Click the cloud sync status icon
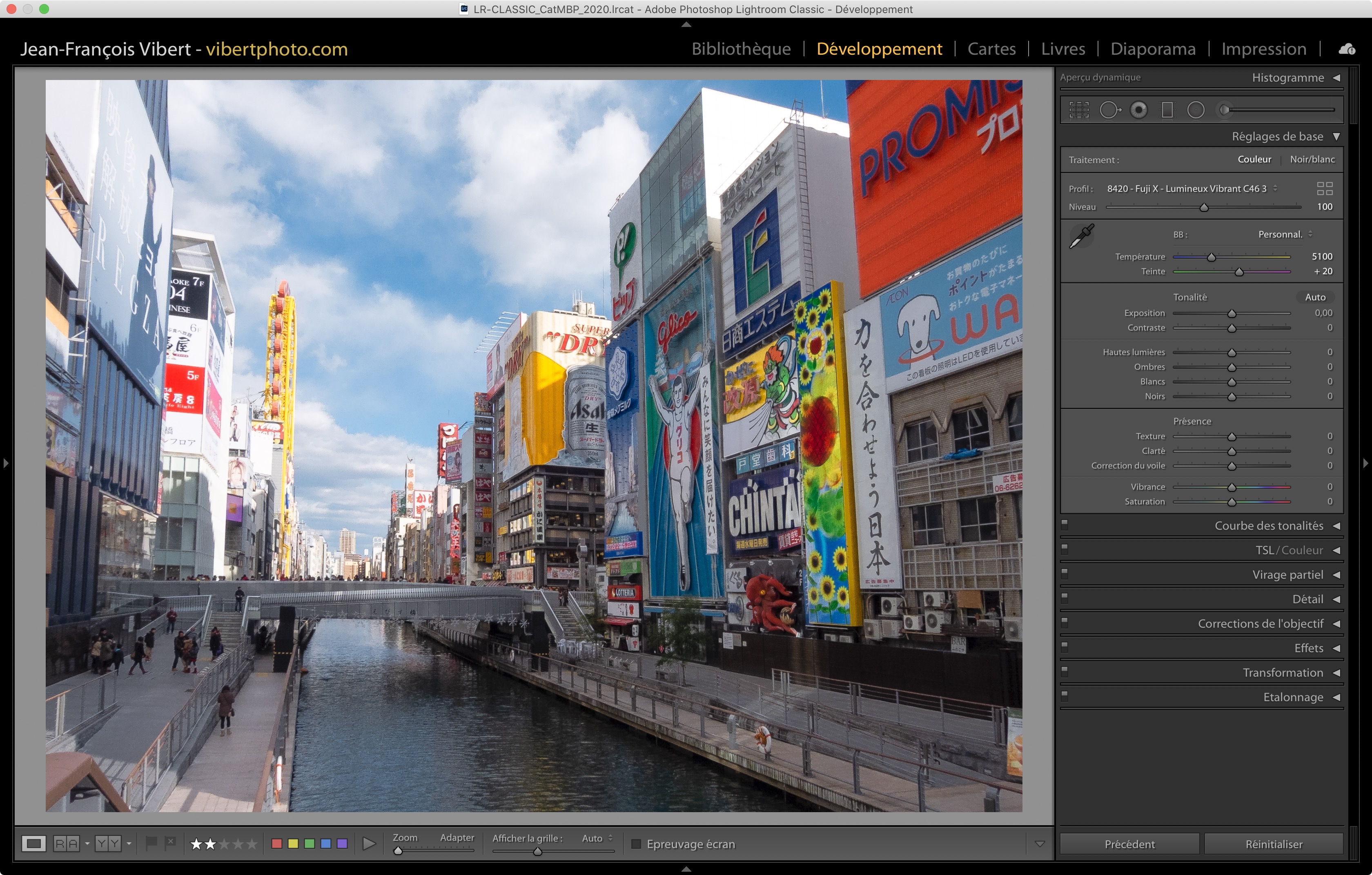The width and height of the screenshot is (1372, 875). (1346, 49)
